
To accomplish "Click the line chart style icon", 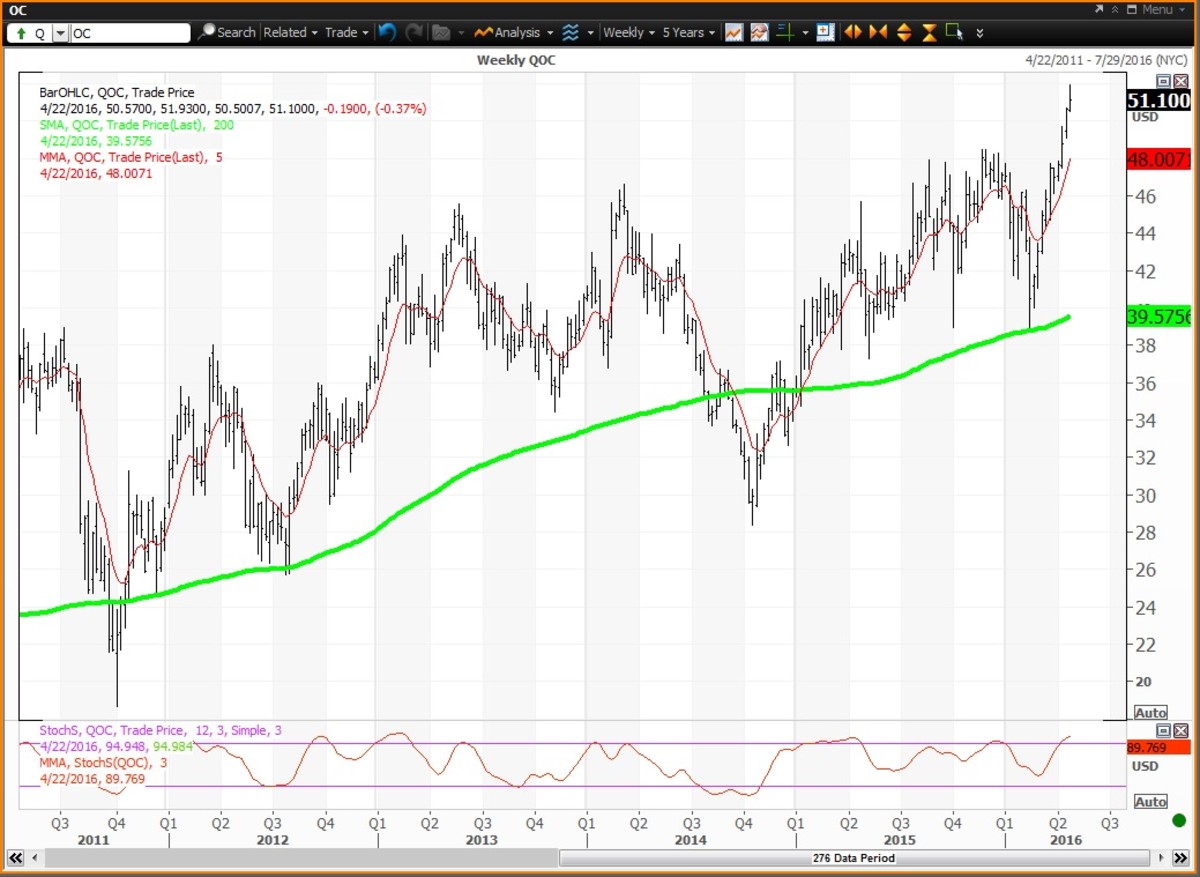I will pyautogui.click(x=734, y=32).
